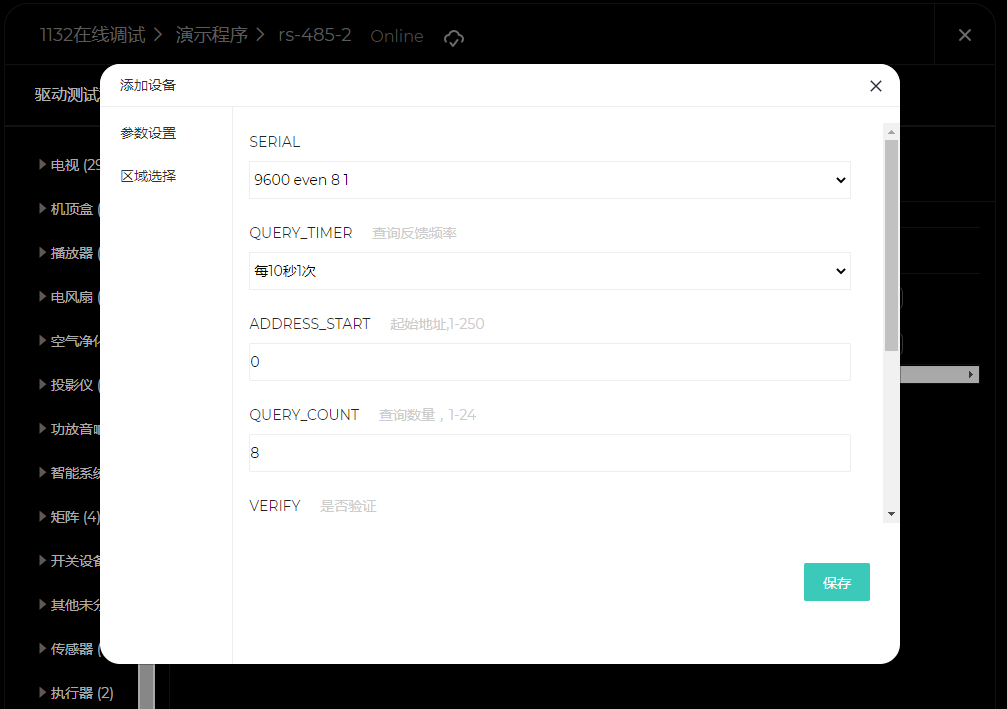Switch to 参数设置 tab
Viewport: 1007px width, 709px height.
tap(148, 134)
